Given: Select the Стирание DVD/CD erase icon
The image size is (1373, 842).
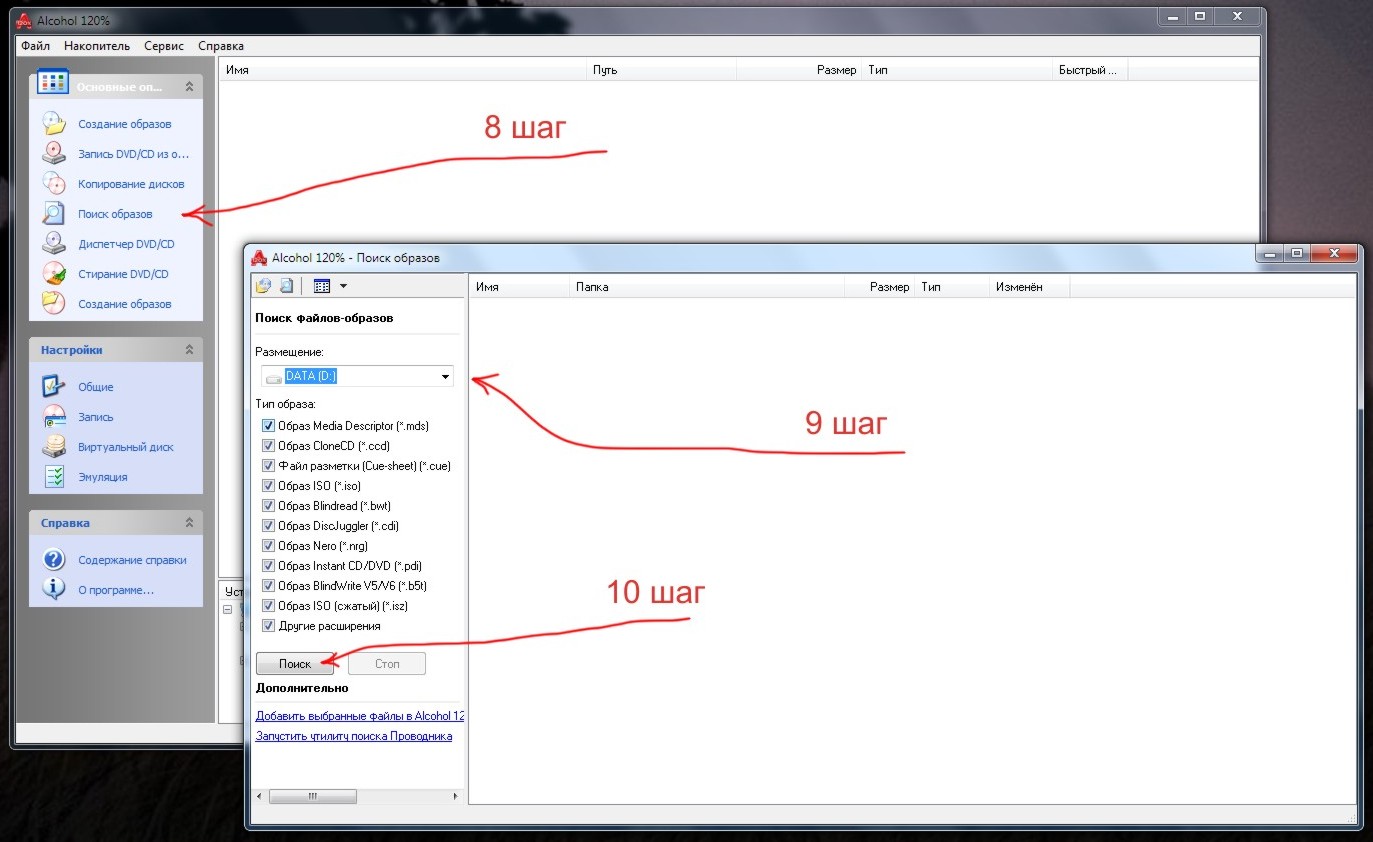Looking at the screenshot, I should (x=53, y=273).
